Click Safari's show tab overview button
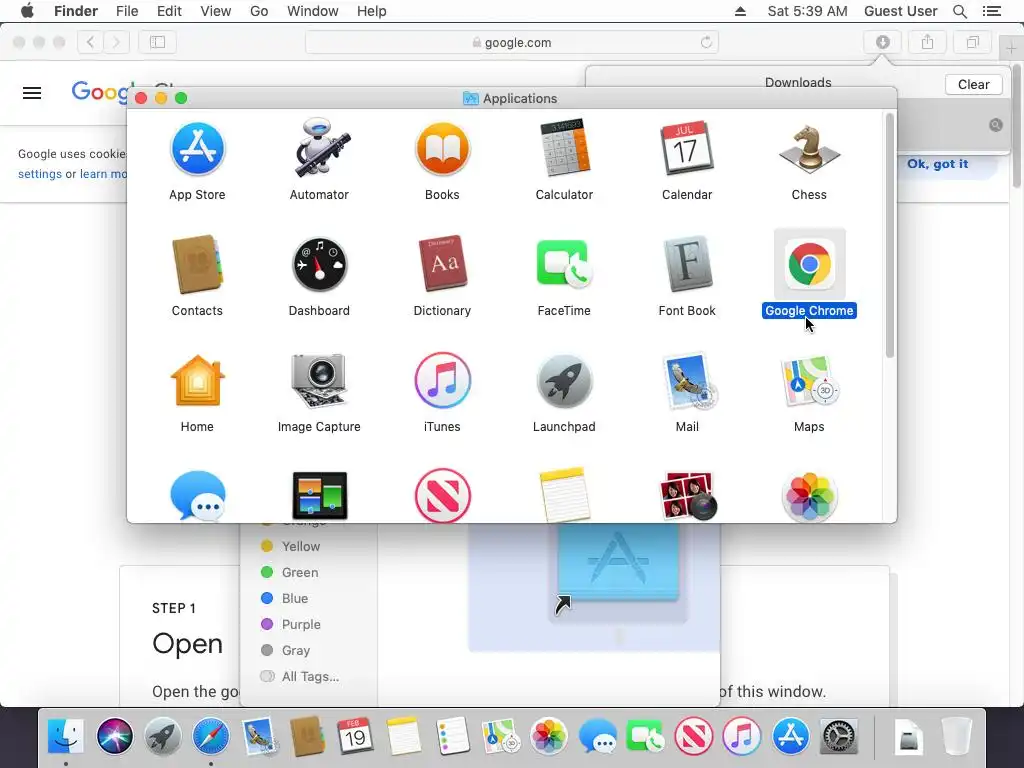 tap(972, 42)
